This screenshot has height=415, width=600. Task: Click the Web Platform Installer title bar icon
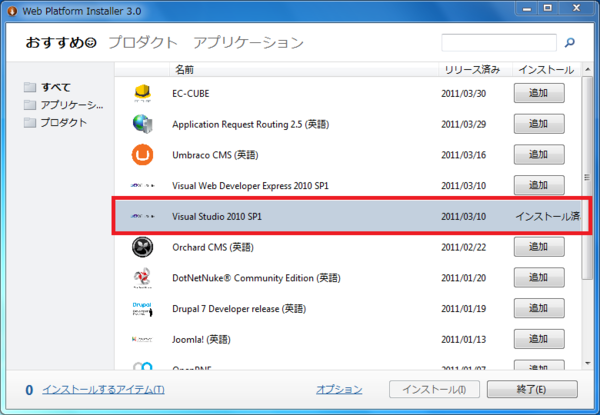pos(12,11)
